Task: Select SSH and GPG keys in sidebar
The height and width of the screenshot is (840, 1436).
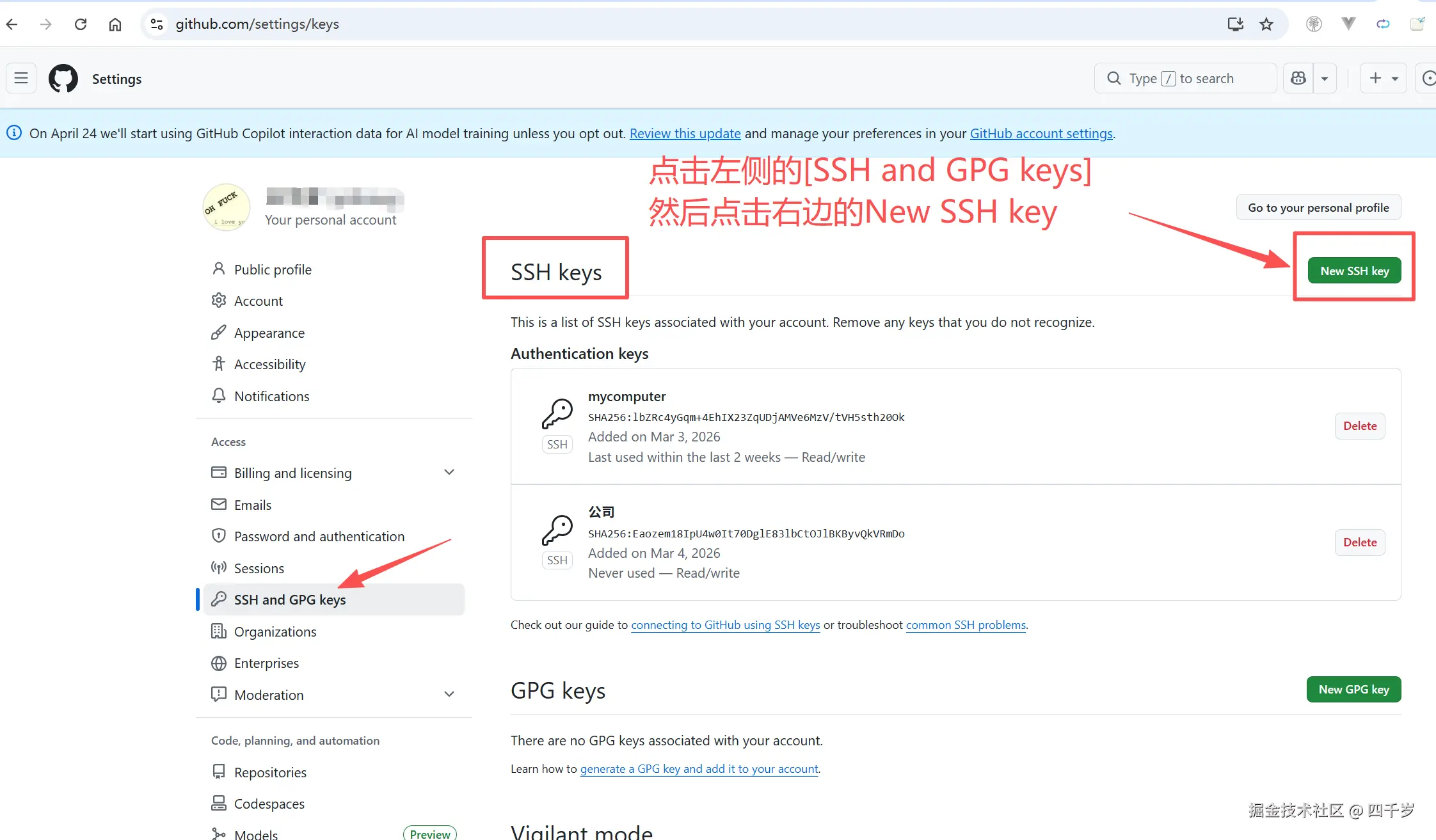Action: coord(289,599)
